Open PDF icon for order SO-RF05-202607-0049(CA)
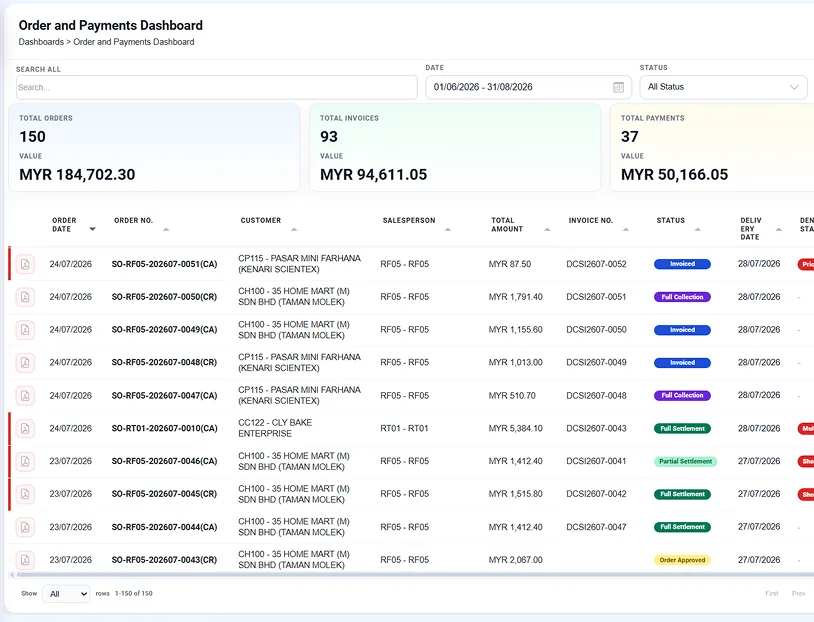814x622 pixels. (25, 330)
